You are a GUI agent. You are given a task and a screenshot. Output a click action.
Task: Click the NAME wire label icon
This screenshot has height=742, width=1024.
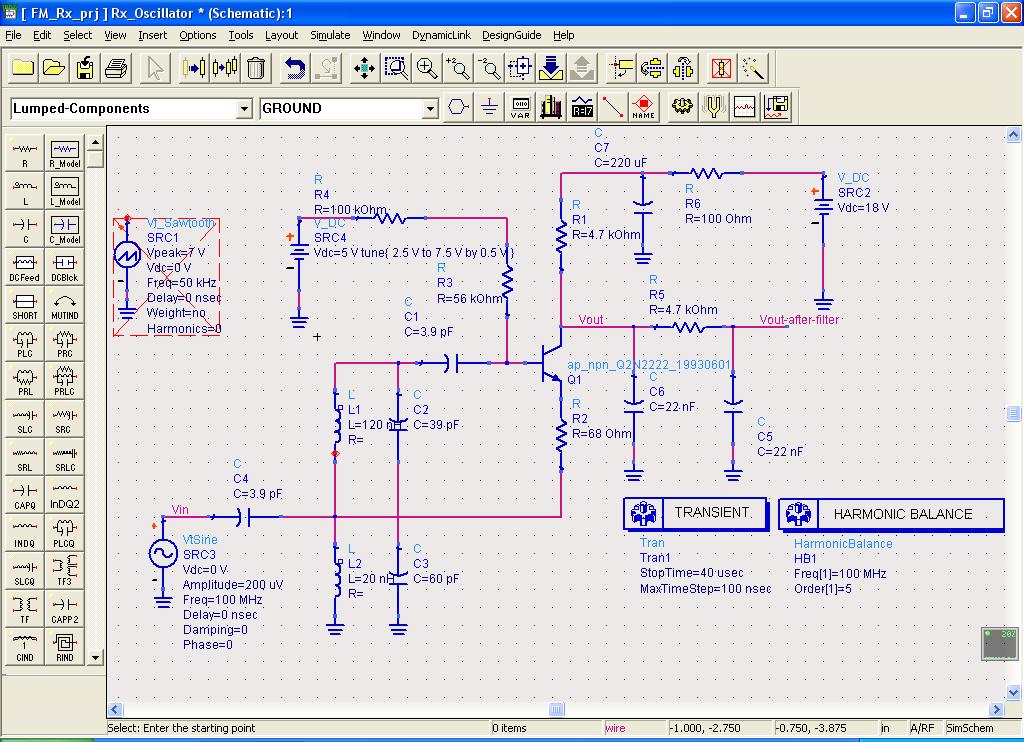click(643, 106)
